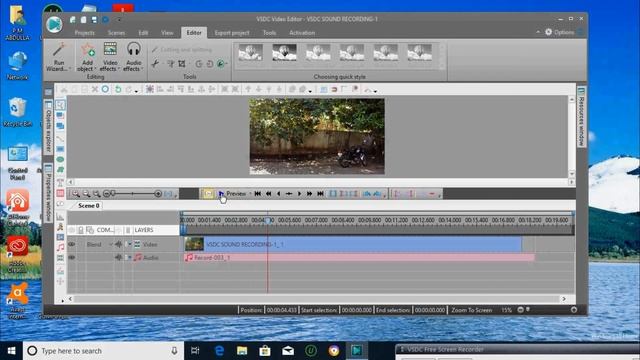Viewport: 640px width, 360px height.
Task: Open the Add object dropdown arrow
Action: point(95,69)
